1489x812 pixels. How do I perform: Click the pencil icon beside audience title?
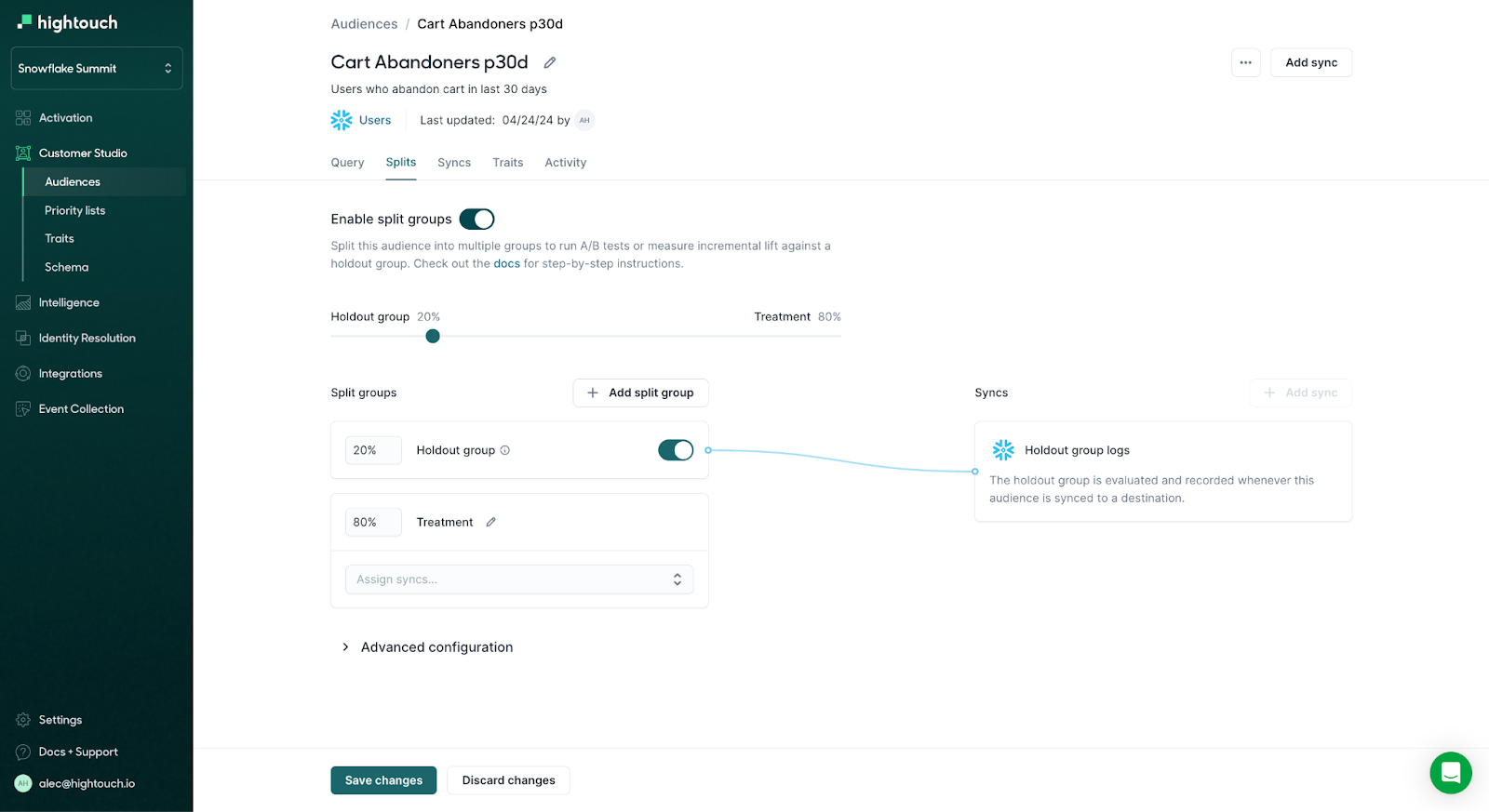[550, 62]
